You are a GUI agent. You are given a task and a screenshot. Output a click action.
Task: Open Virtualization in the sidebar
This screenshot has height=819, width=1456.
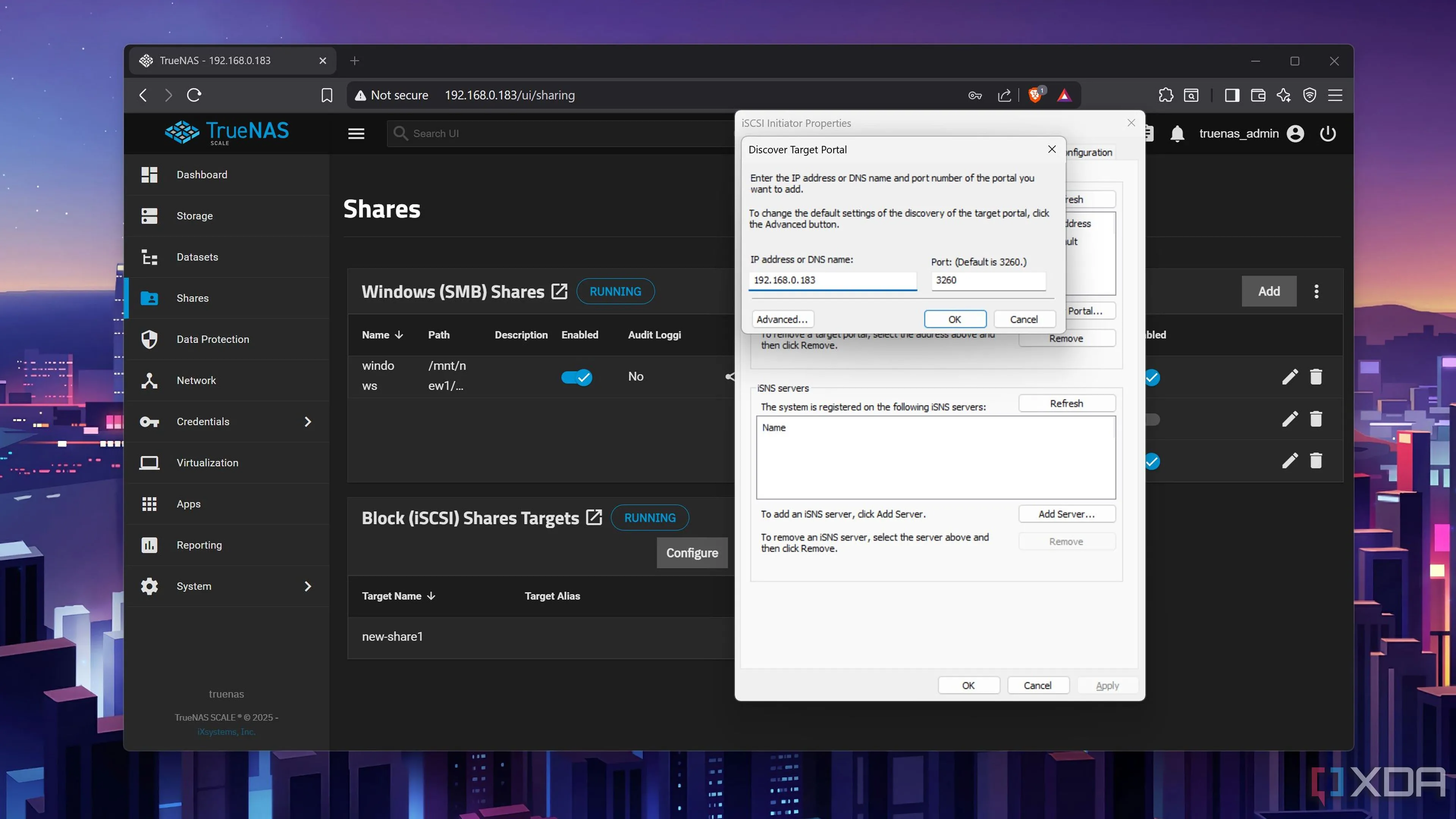click(226, 463)
